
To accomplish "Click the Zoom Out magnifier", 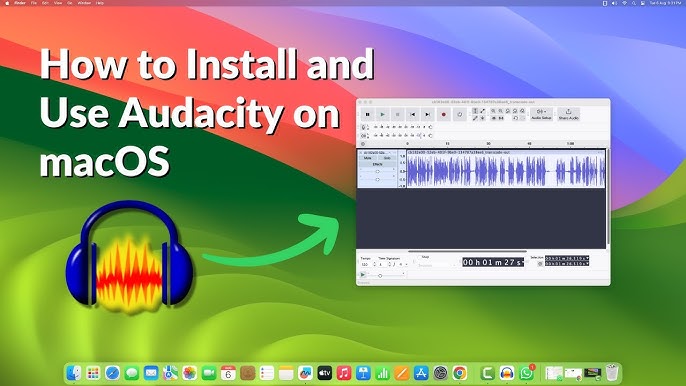I will pyautogui.click(x=500, y=111).
